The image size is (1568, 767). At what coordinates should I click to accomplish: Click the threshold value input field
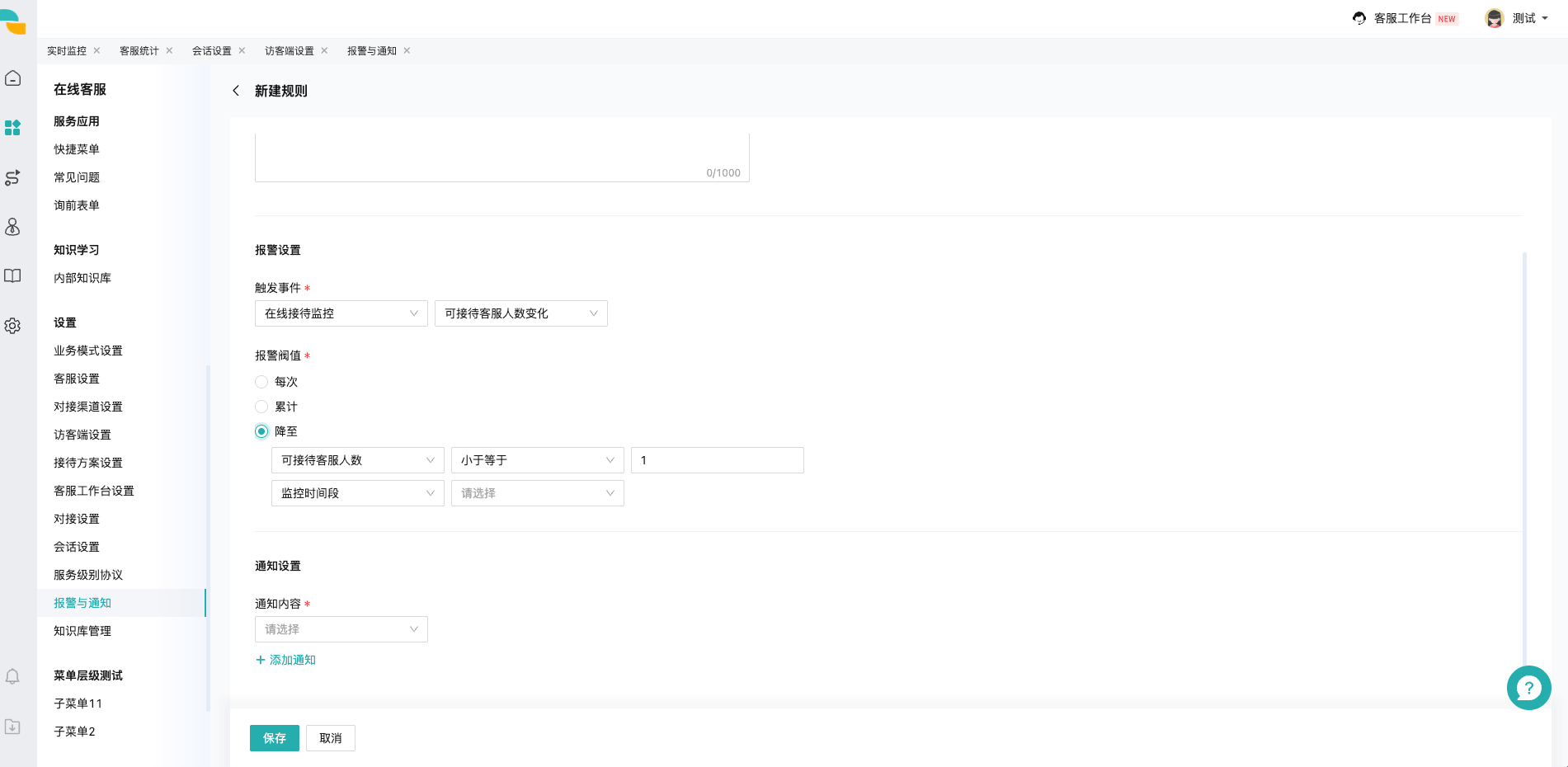[x=718, y=460]
